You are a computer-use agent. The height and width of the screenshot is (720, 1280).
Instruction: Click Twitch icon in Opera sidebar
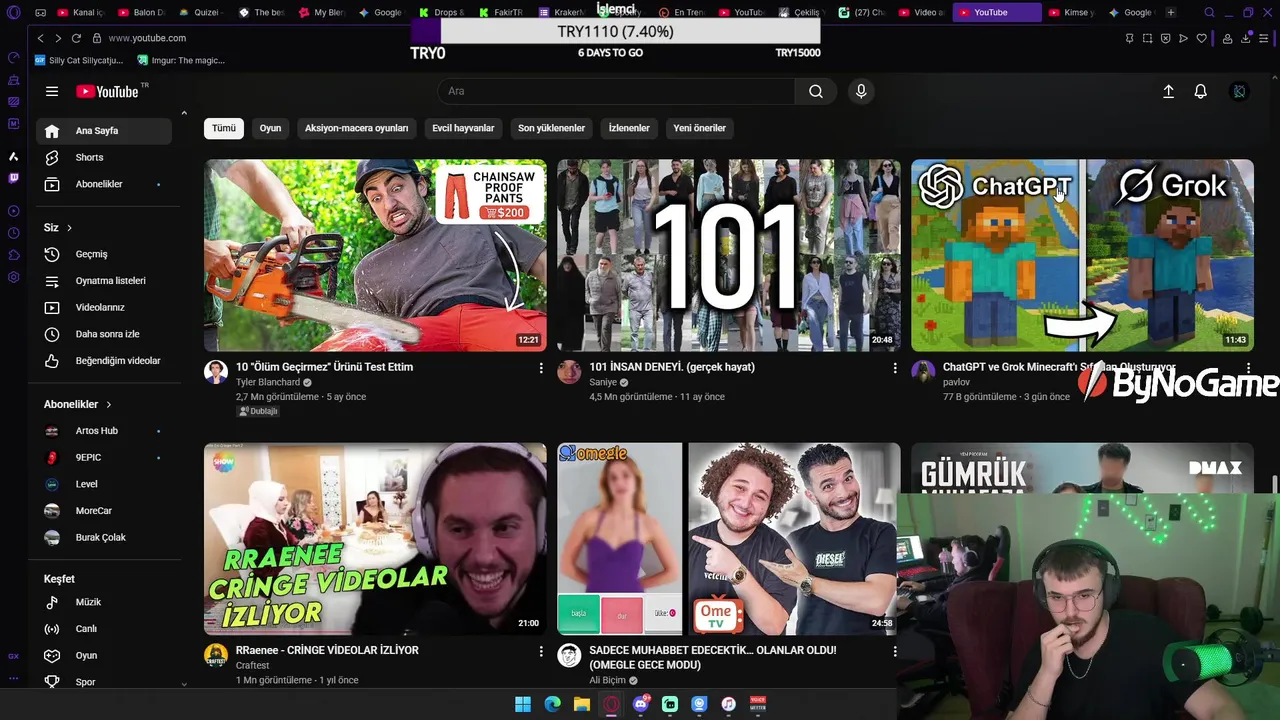[x=13, y=178]
